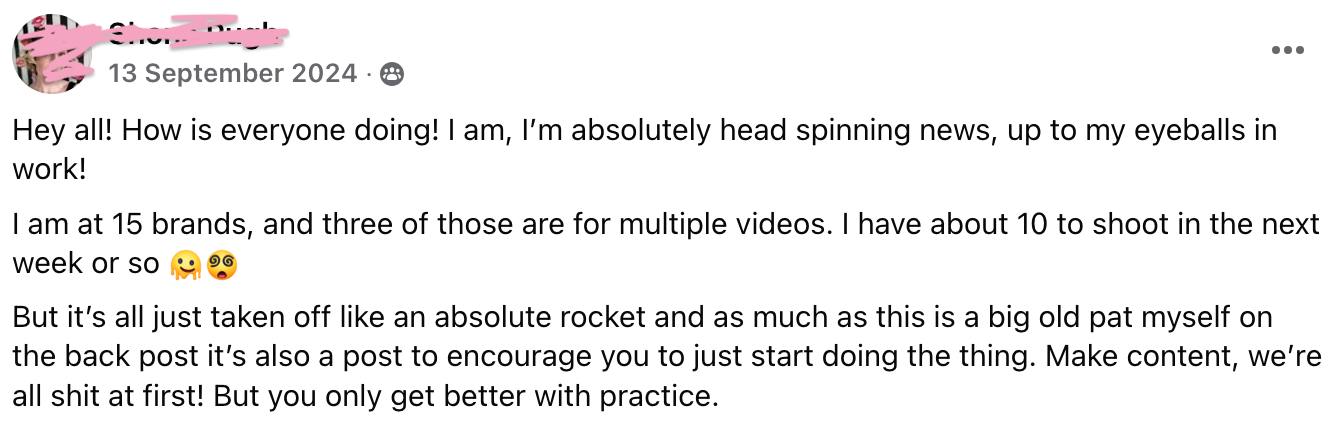Click the group audience icon beside the date
Viewport: 1340px width, 428px height.
coord(394,73)
